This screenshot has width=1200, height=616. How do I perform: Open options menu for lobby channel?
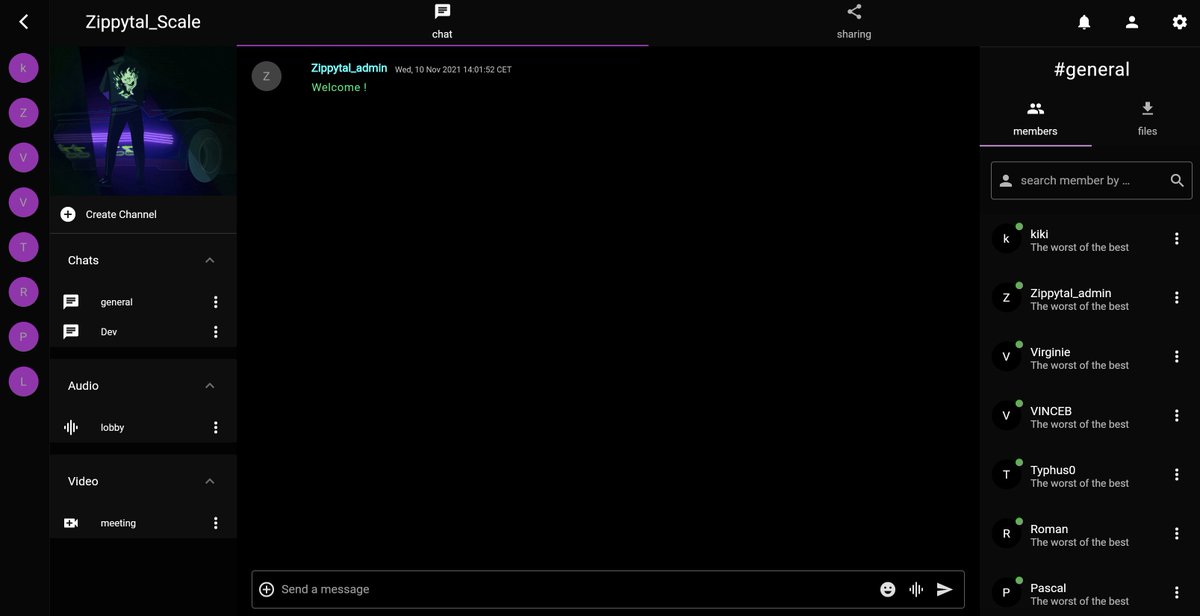pyautogui.click(x=215, y=427)
